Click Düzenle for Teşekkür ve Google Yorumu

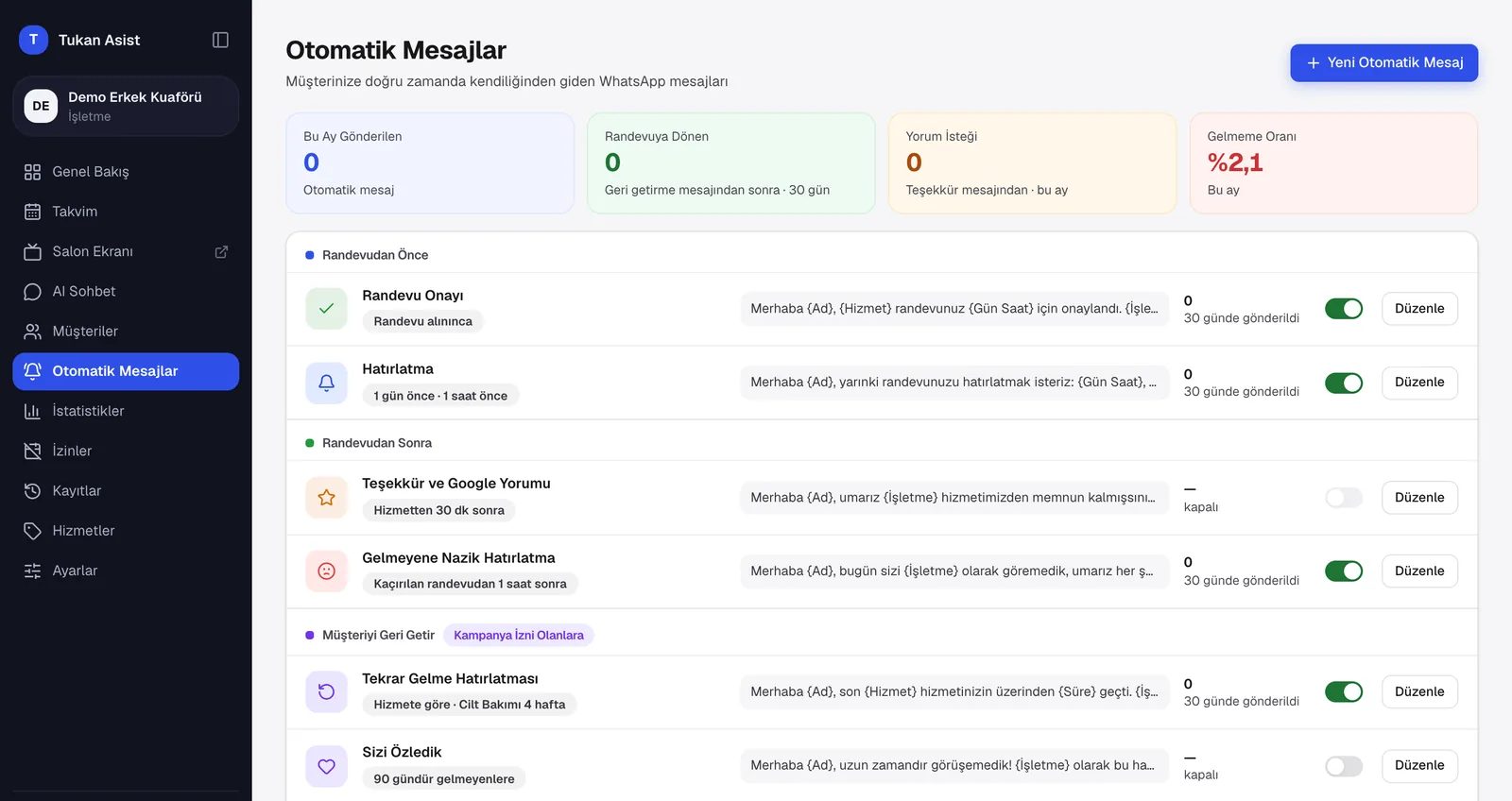click(x=1419, y=497)
